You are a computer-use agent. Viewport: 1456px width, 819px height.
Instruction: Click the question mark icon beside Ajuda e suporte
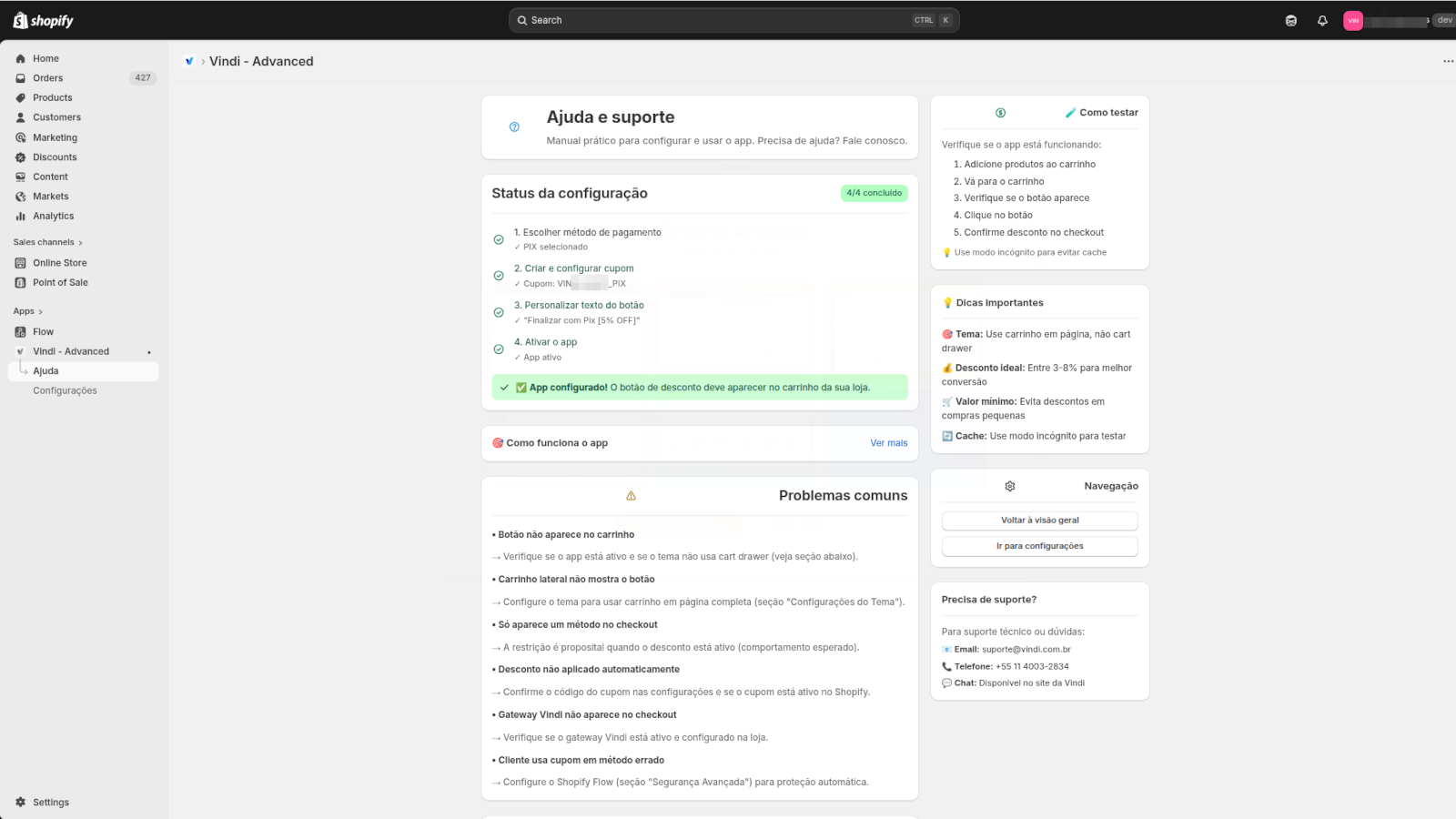514,127
